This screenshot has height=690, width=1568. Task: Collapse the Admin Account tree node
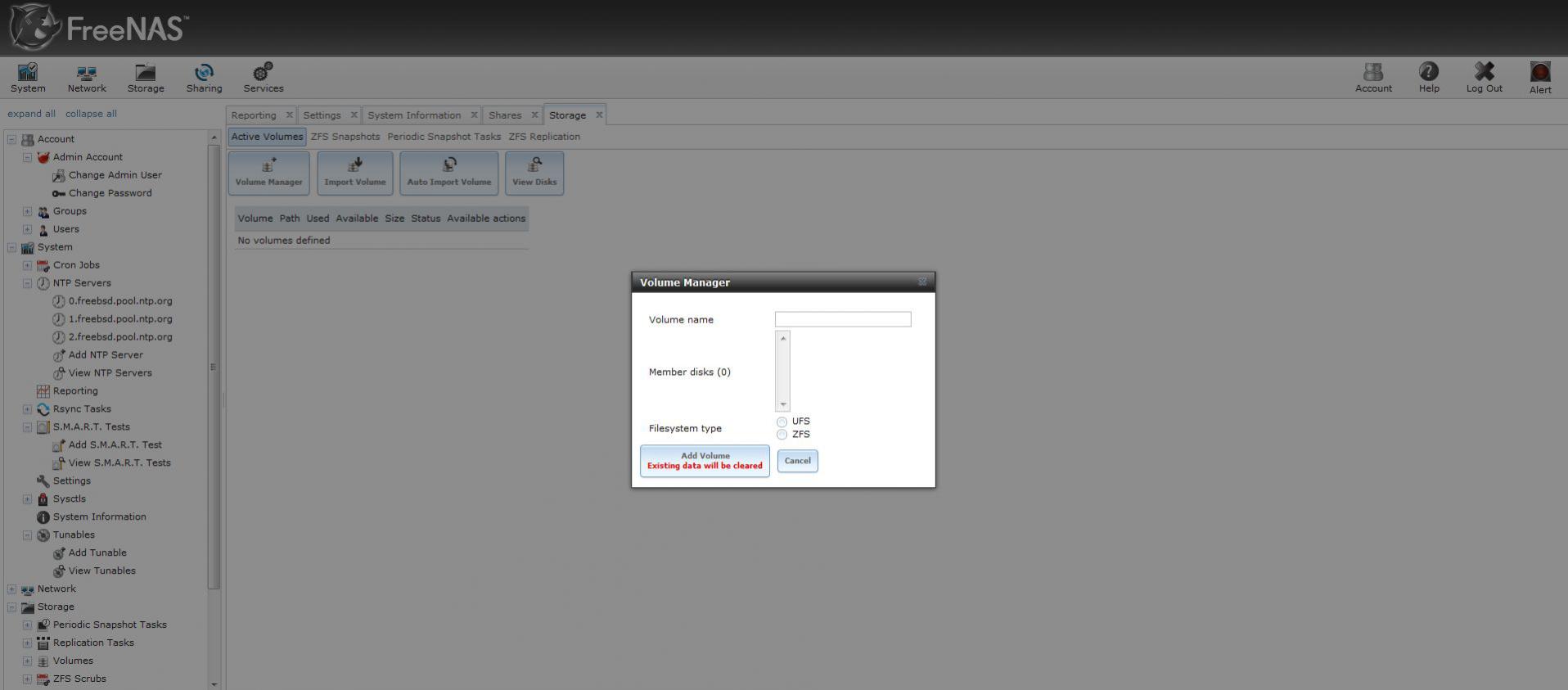point(27,157)
